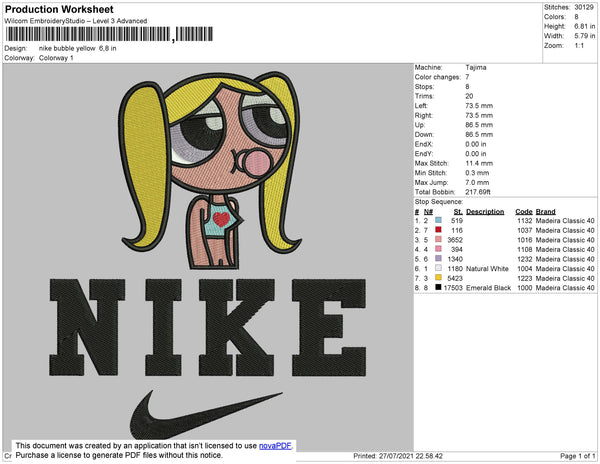Click the 'Brand' column header
Image resolution: width=600 pixels, height=464 pixels.
(x=545, y=212)
